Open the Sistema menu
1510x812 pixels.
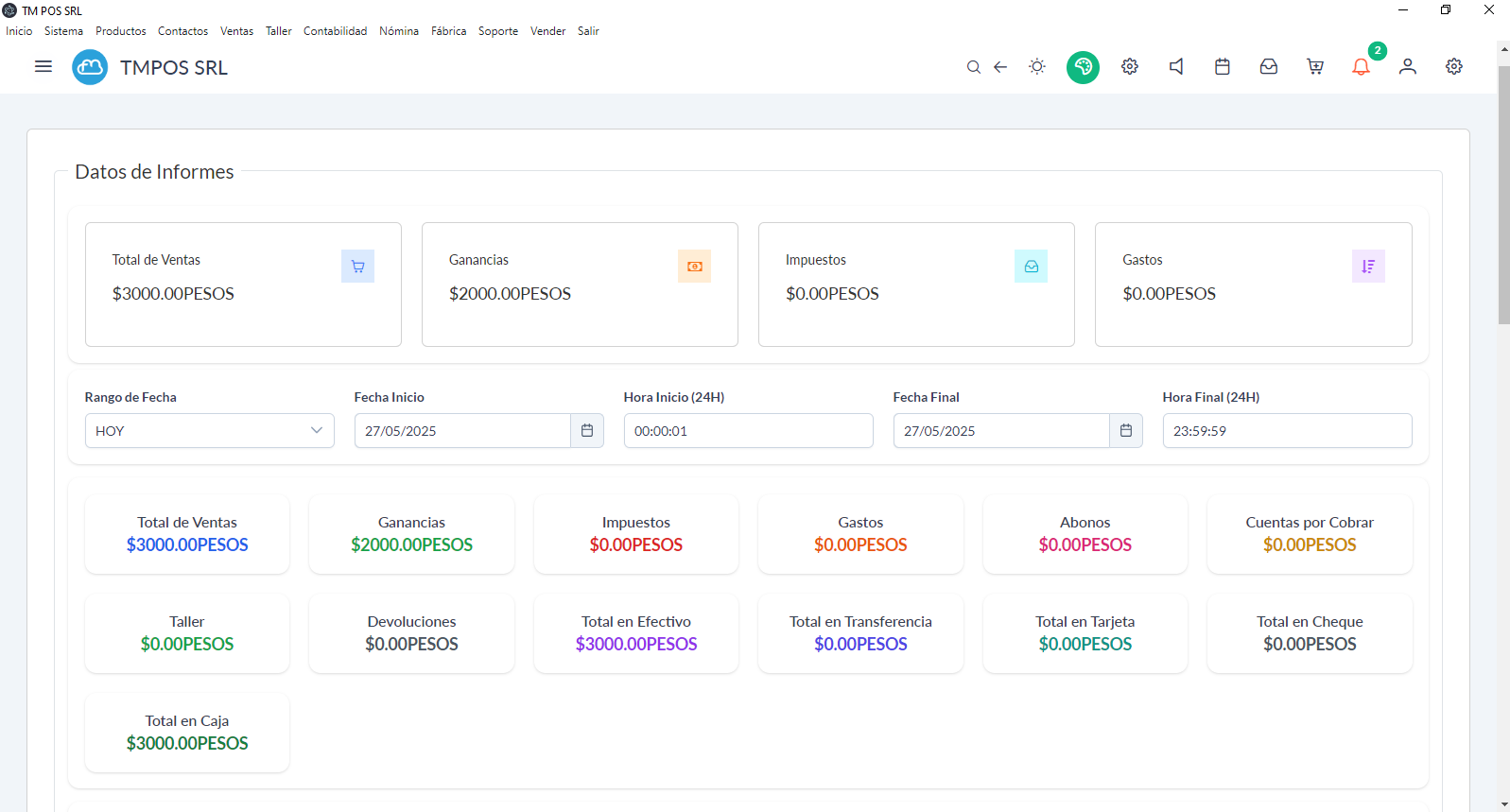(63, 31)
